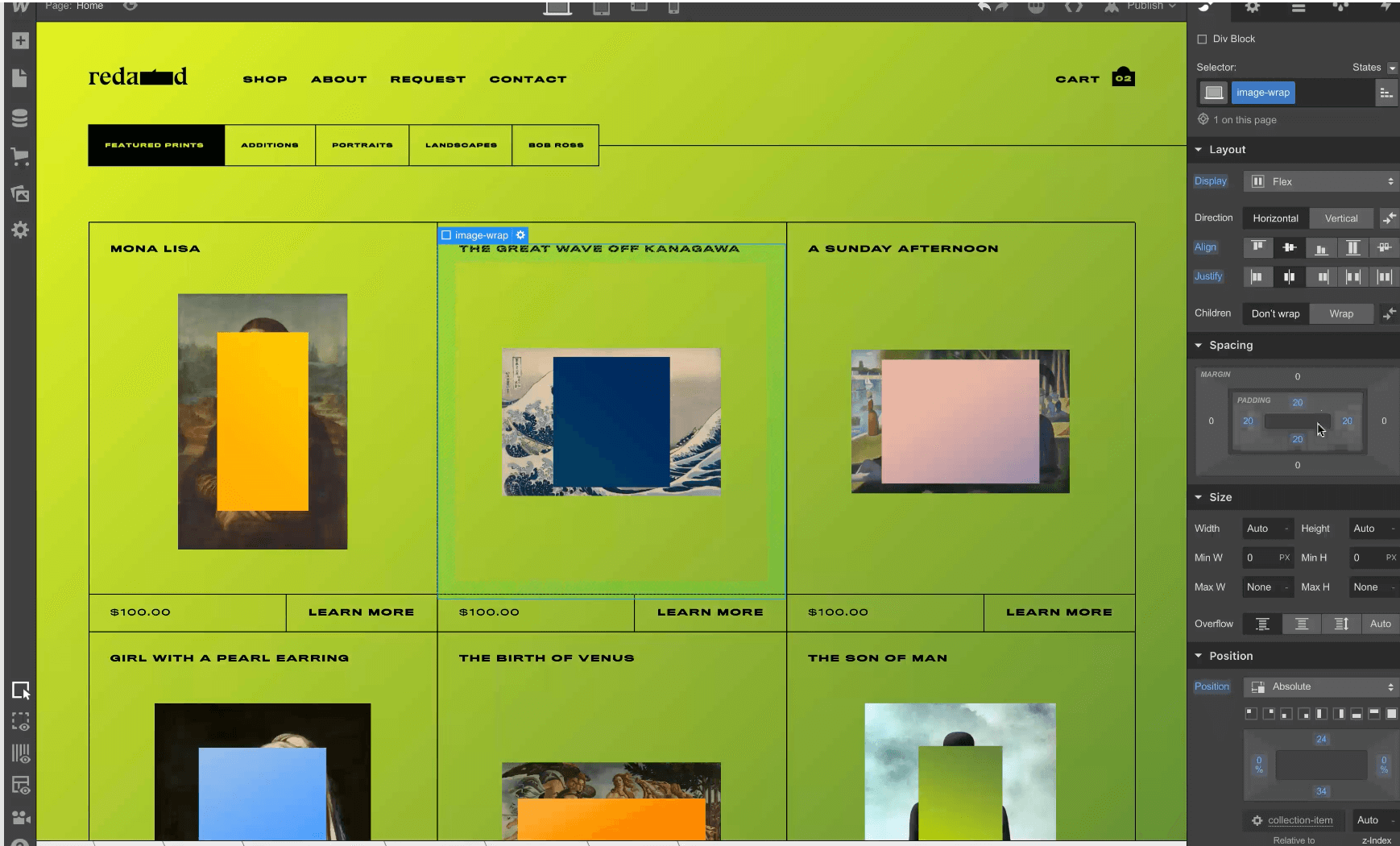Click the Min W value field
The image size is (1400, 846).
point(1259,558)
